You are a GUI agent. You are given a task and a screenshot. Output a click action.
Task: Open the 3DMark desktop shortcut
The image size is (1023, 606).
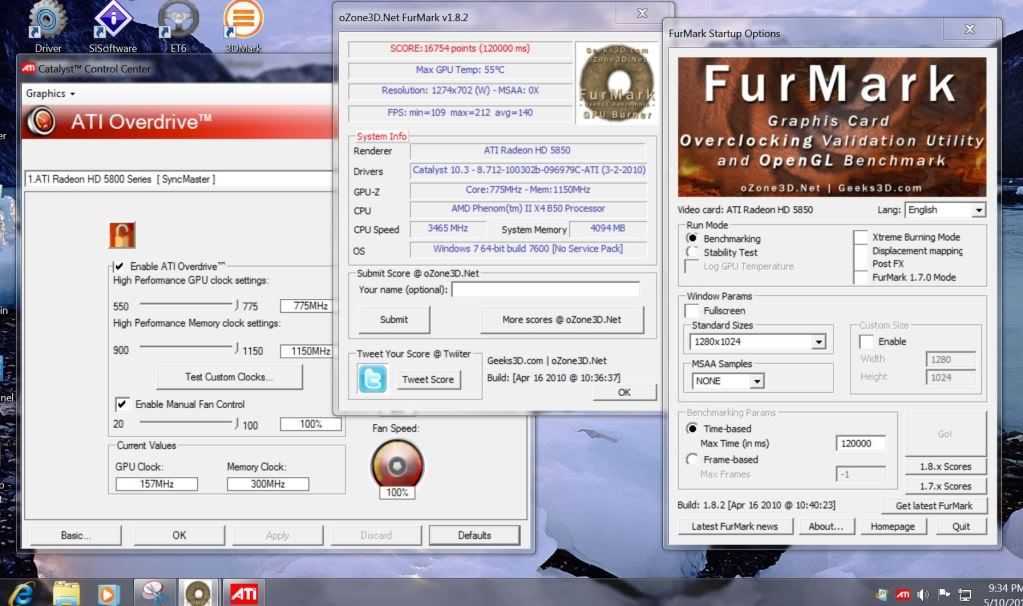pos(243,26)
